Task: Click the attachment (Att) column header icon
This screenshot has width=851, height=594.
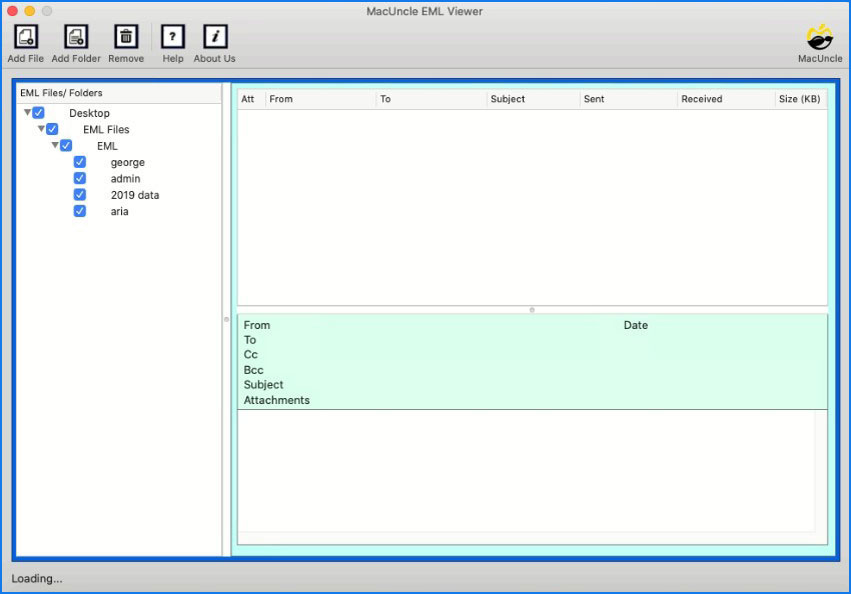Action: tap(247, 99)
